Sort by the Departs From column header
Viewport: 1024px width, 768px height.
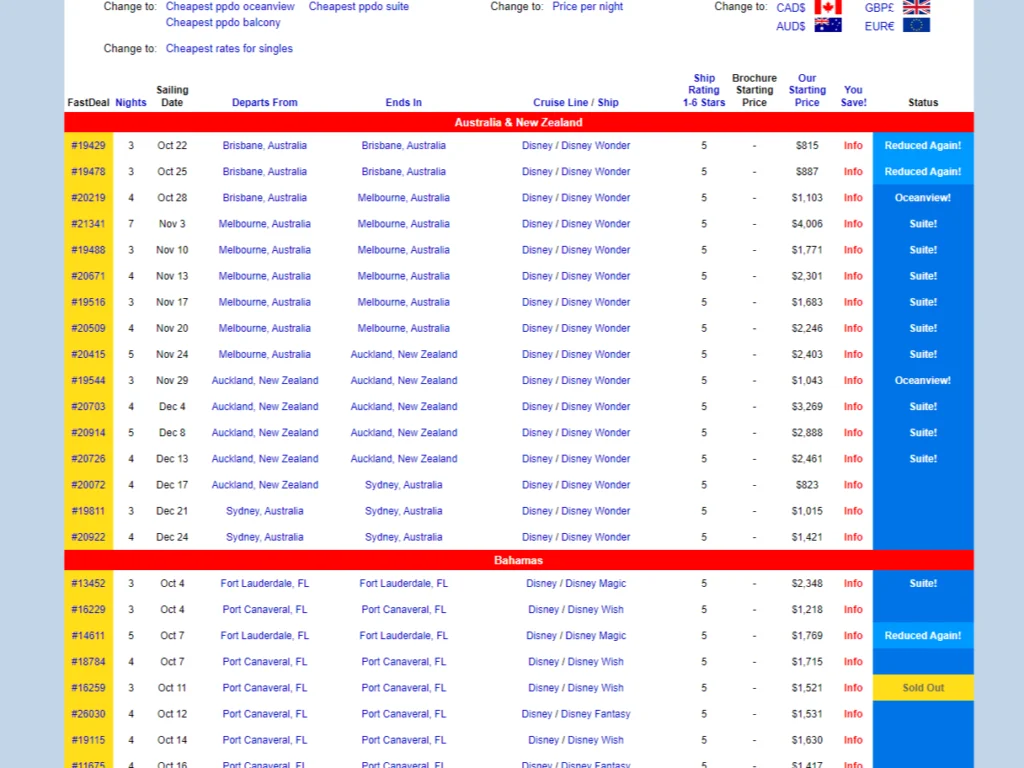[x=264, y=103]
